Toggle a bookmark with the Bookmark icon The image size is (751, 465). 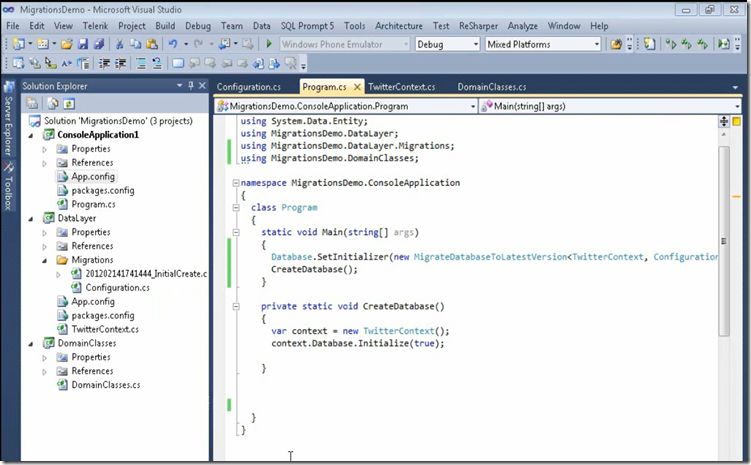click(178, 63)
